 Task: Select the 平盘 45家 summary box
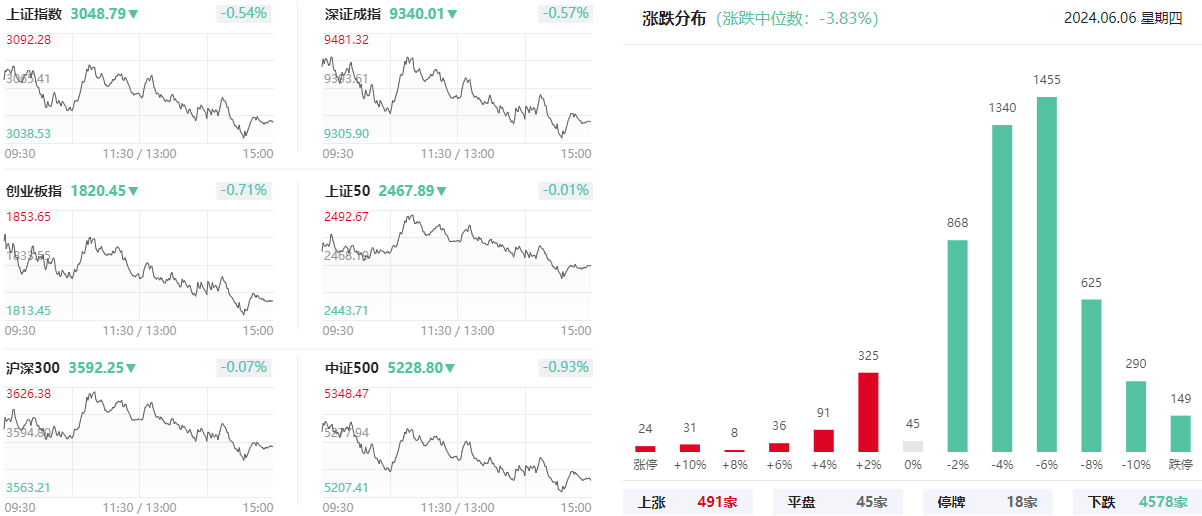tap(837, 501)
